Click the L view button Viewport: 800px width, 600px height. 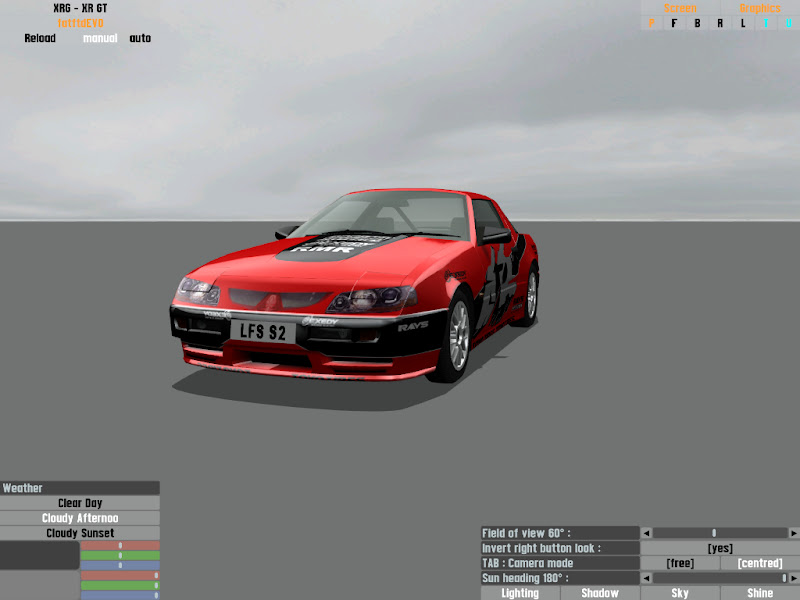click(743, 23)
